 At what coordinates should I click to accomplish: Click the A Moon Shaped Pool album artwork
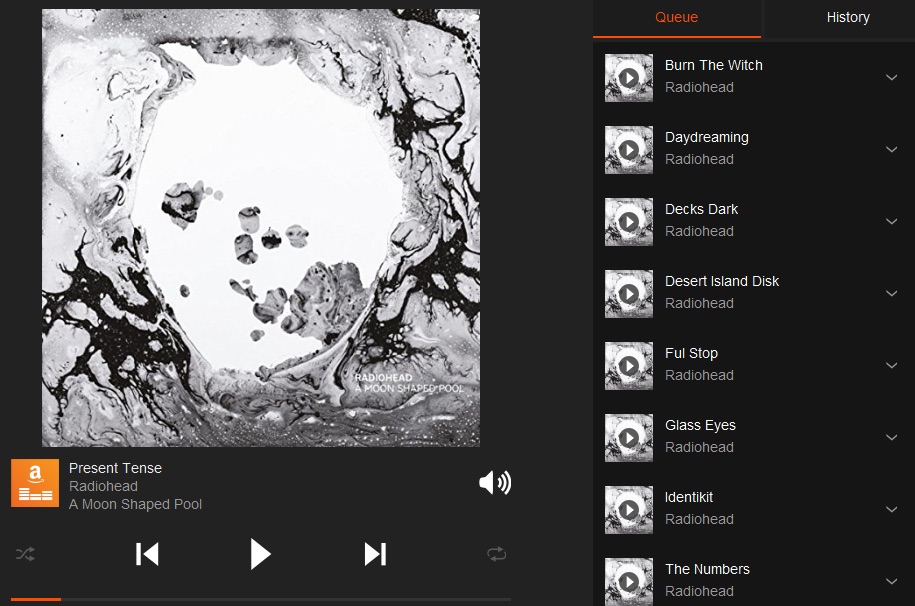[x=261, y=228]
